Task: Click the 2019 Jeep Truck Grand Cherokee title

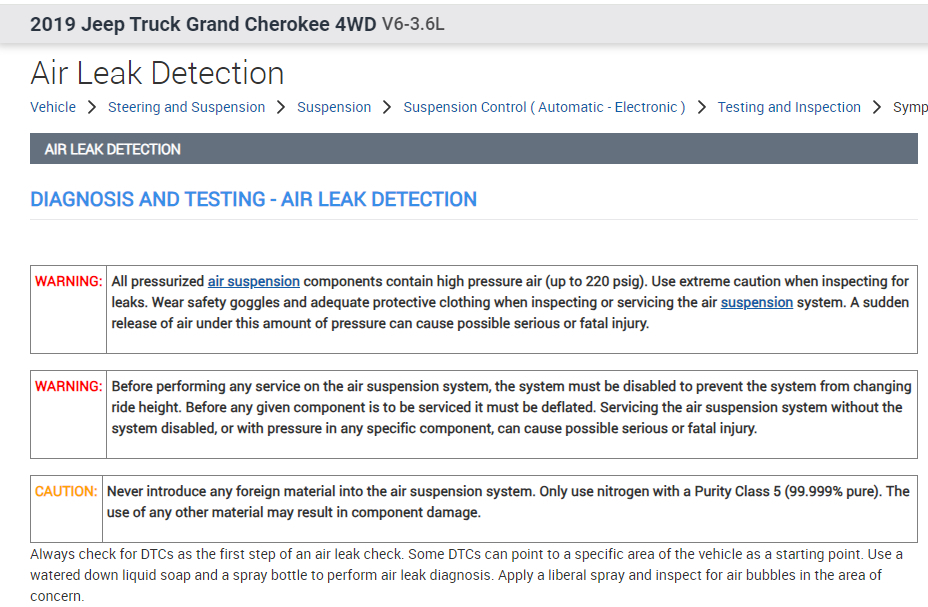Action: point(203,24)
